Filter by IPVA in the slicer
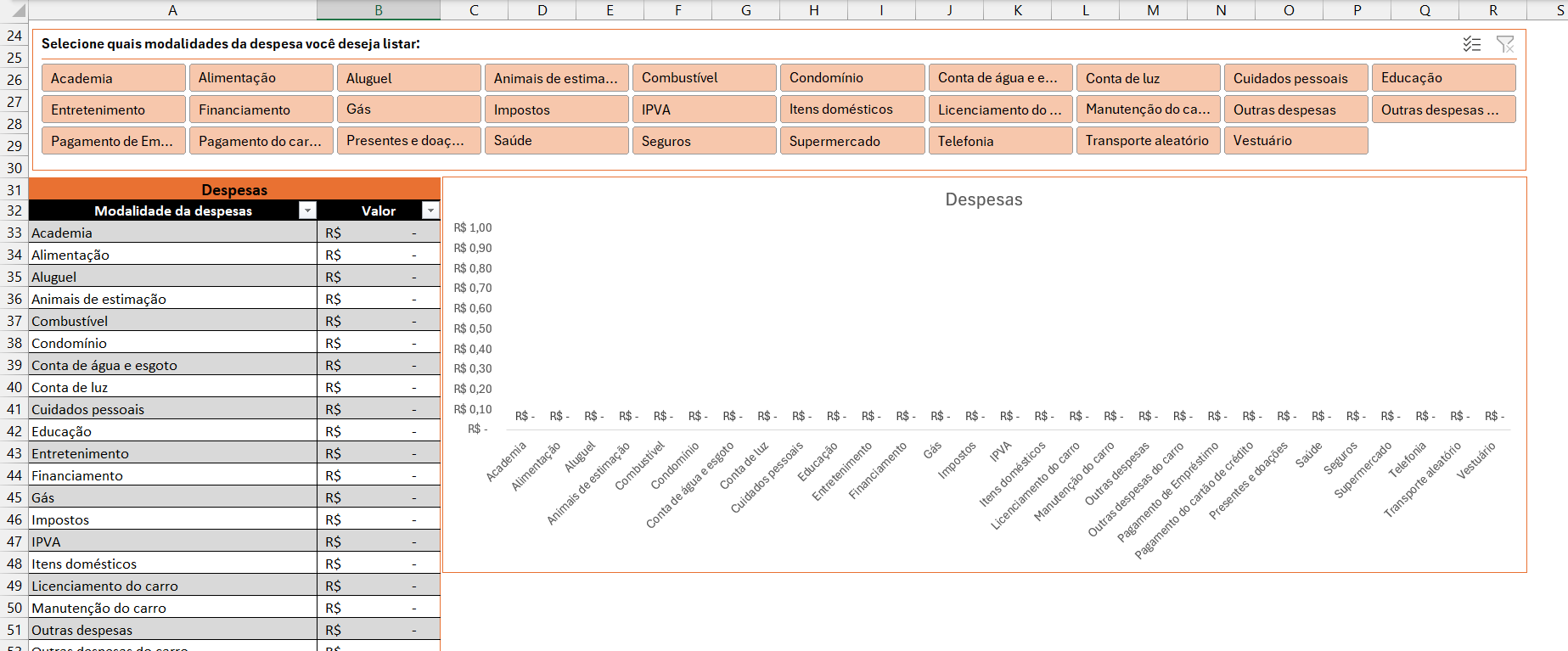Image resolution: width=1568 pixels, height=651 pixels. (705, 109)
